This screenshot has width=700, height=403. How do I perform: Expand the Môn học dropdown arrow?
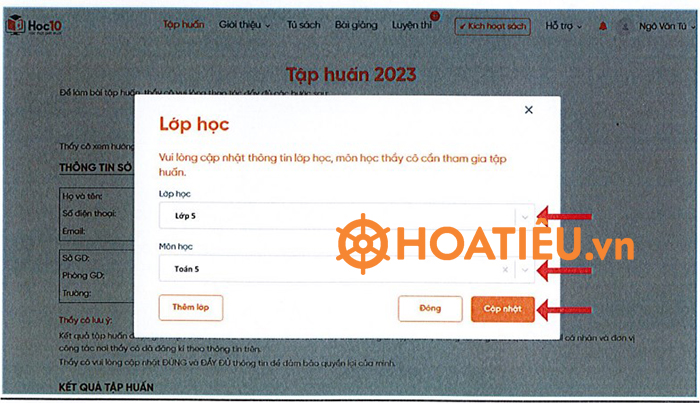click(x=525, y=269)
